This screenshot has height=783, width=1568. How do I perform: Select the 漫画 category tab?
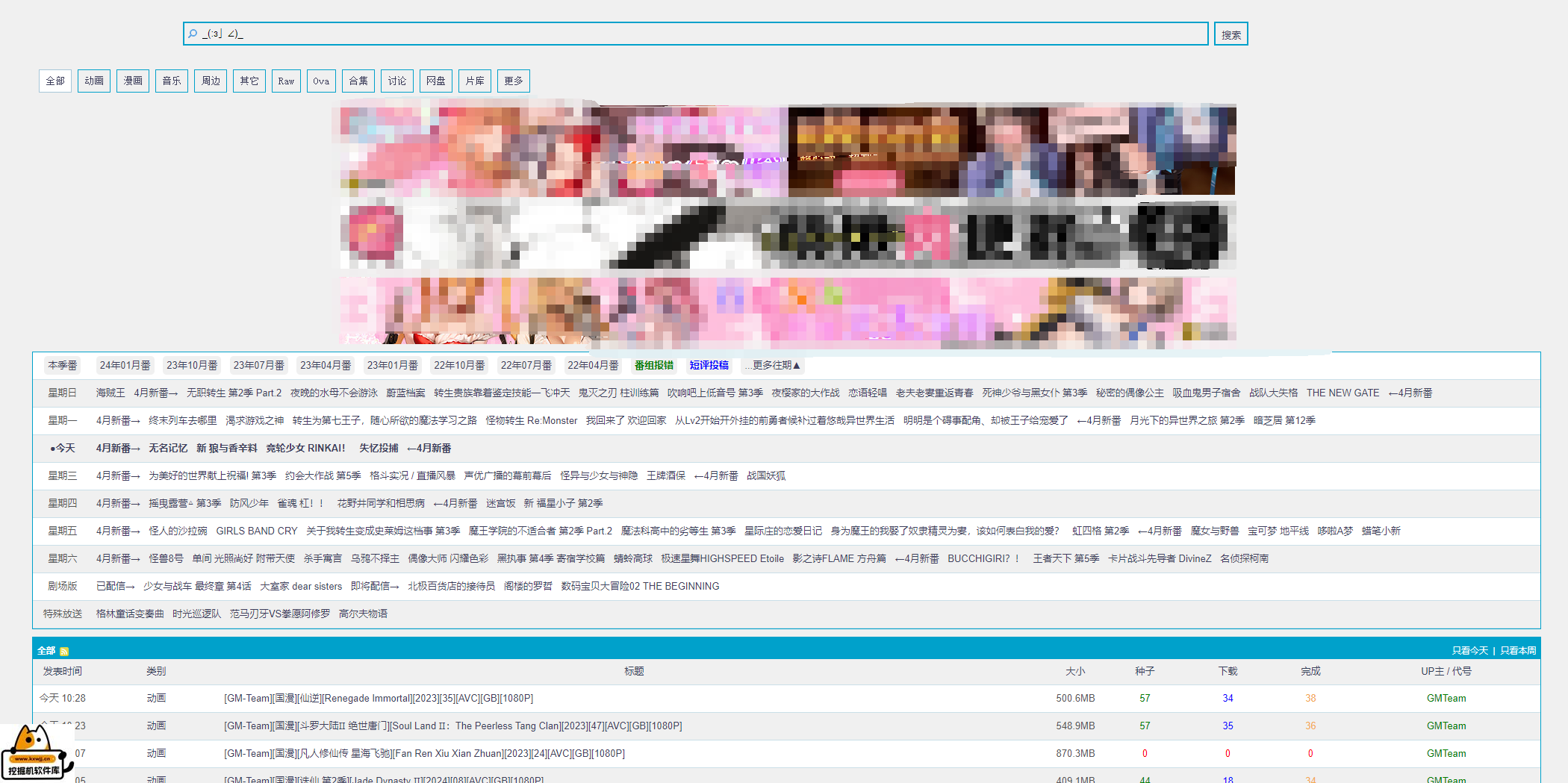[x=133, y=81]
